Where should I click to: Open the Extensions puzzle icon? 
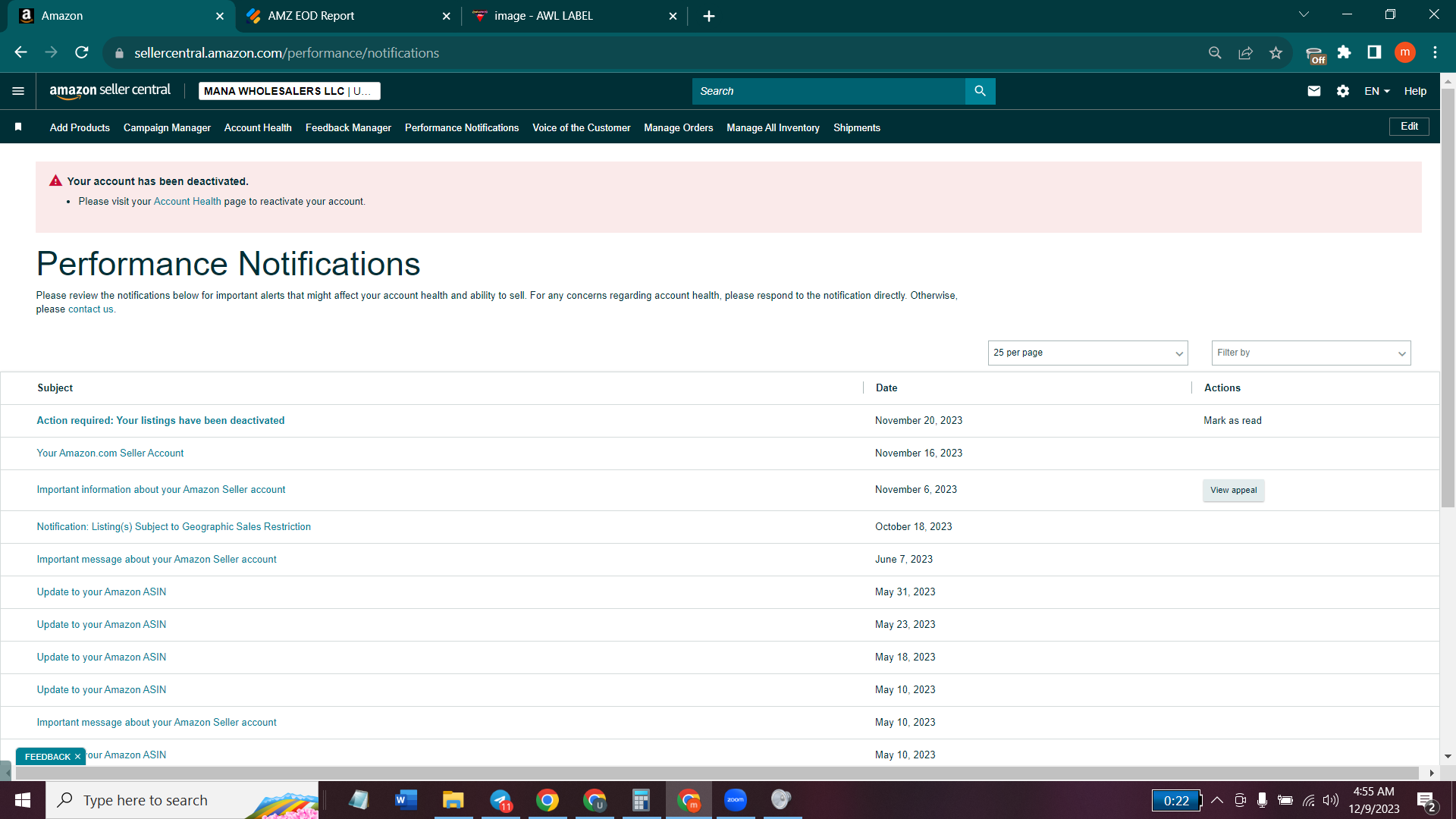pyautogui.click(x=1344, y=52)
